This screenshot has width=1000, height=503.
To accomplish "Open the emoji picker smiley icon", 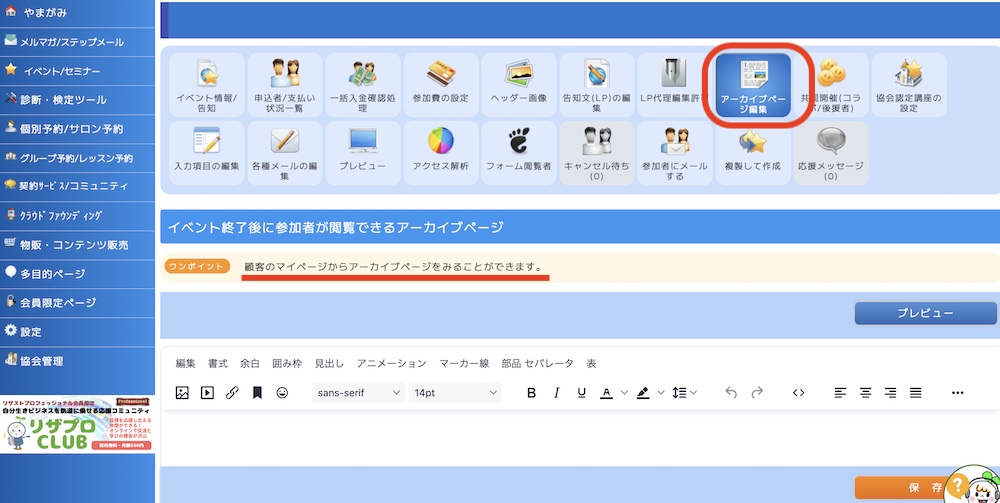I will [282, 393].
